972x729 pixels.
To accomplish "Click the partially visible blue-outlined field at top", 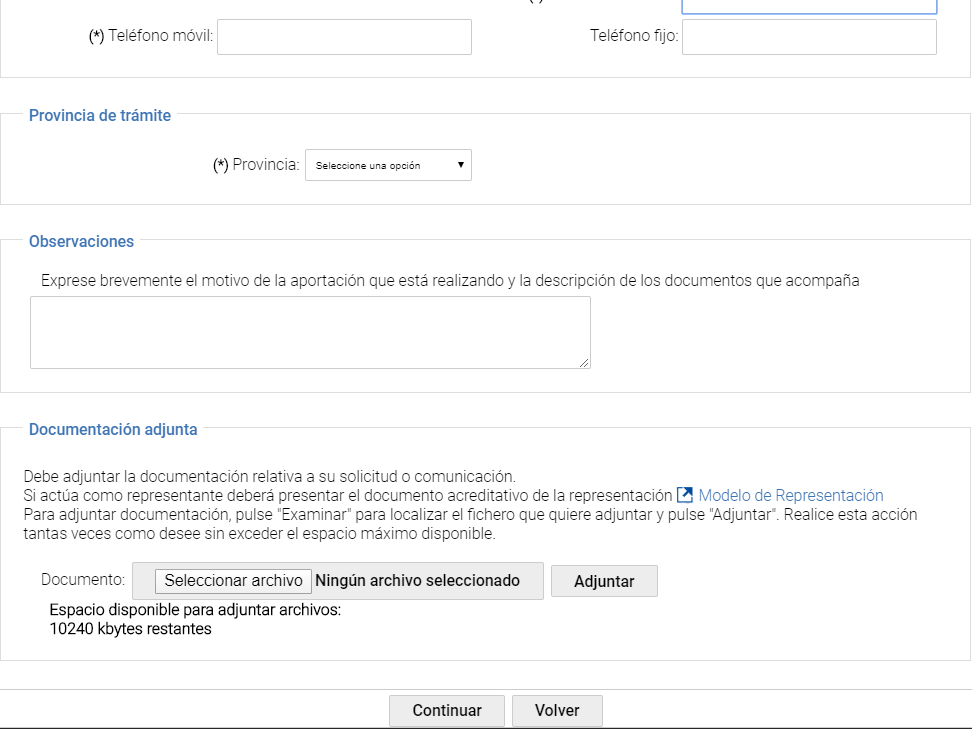I will coord(808,6).
